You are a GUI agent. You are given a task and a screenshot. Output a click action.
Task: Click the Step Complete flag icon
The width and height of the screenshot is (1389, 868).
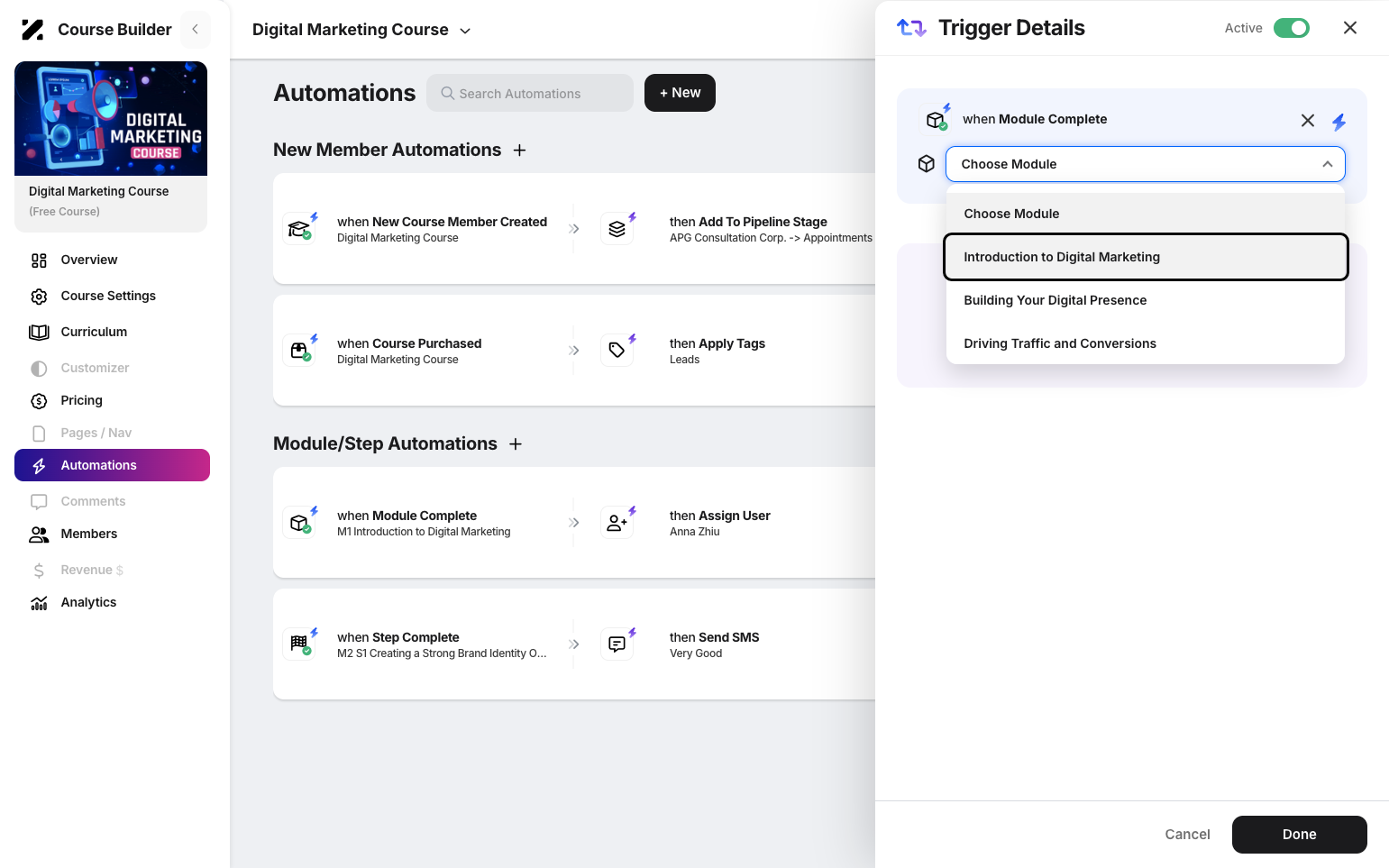pyautogui.click(x=299, y=644)
